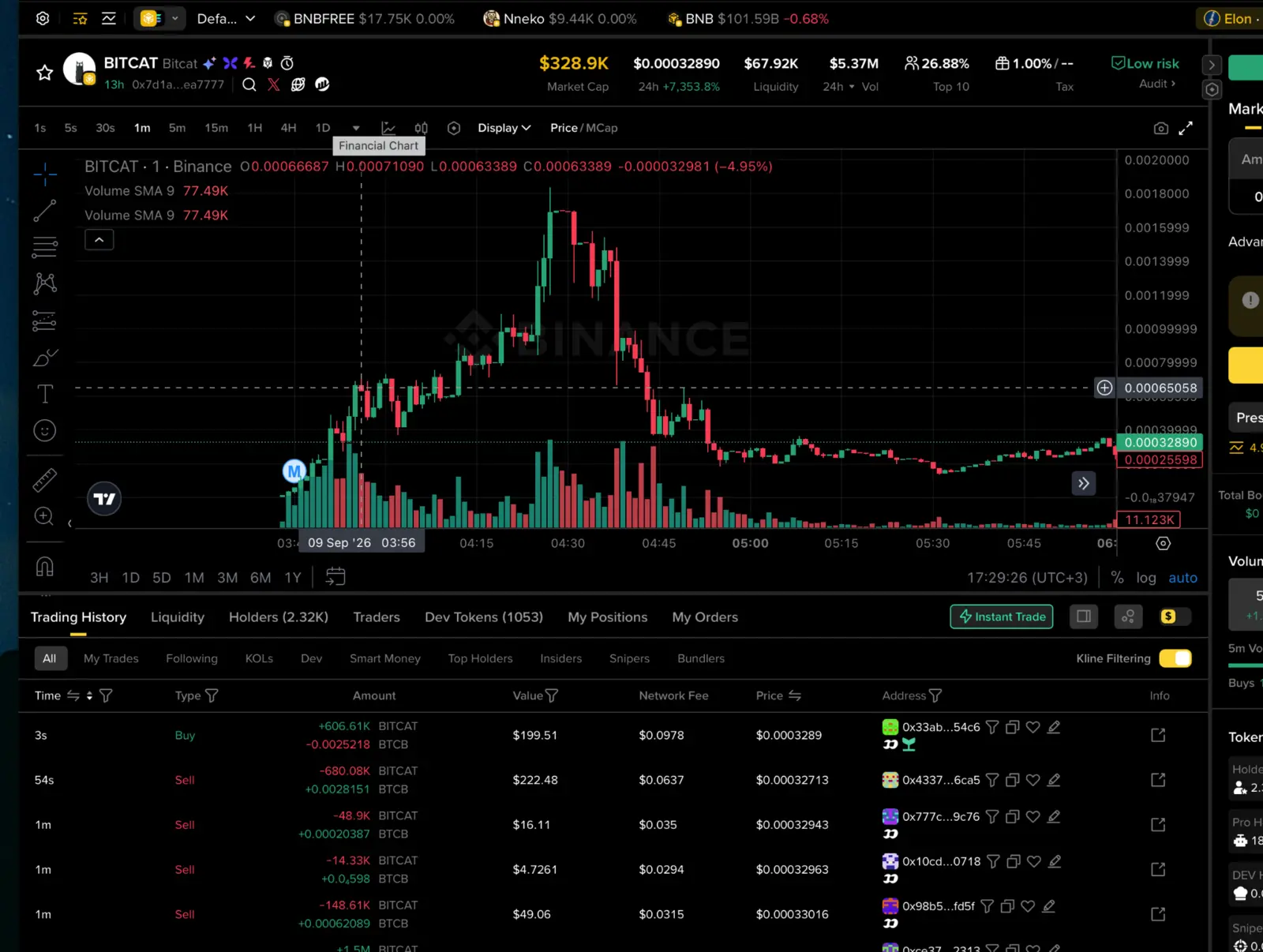Open the emoji sticker tool
Screen dimensions: 1263x952
click(x=44, y=430)
